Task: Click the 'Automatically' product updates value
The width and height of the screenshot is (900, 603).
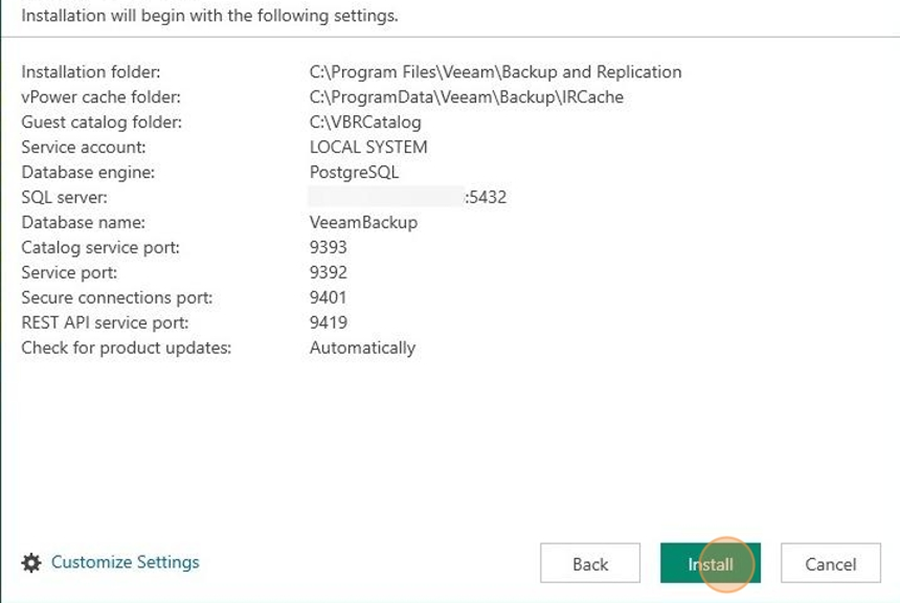Action: pos(362,348)
